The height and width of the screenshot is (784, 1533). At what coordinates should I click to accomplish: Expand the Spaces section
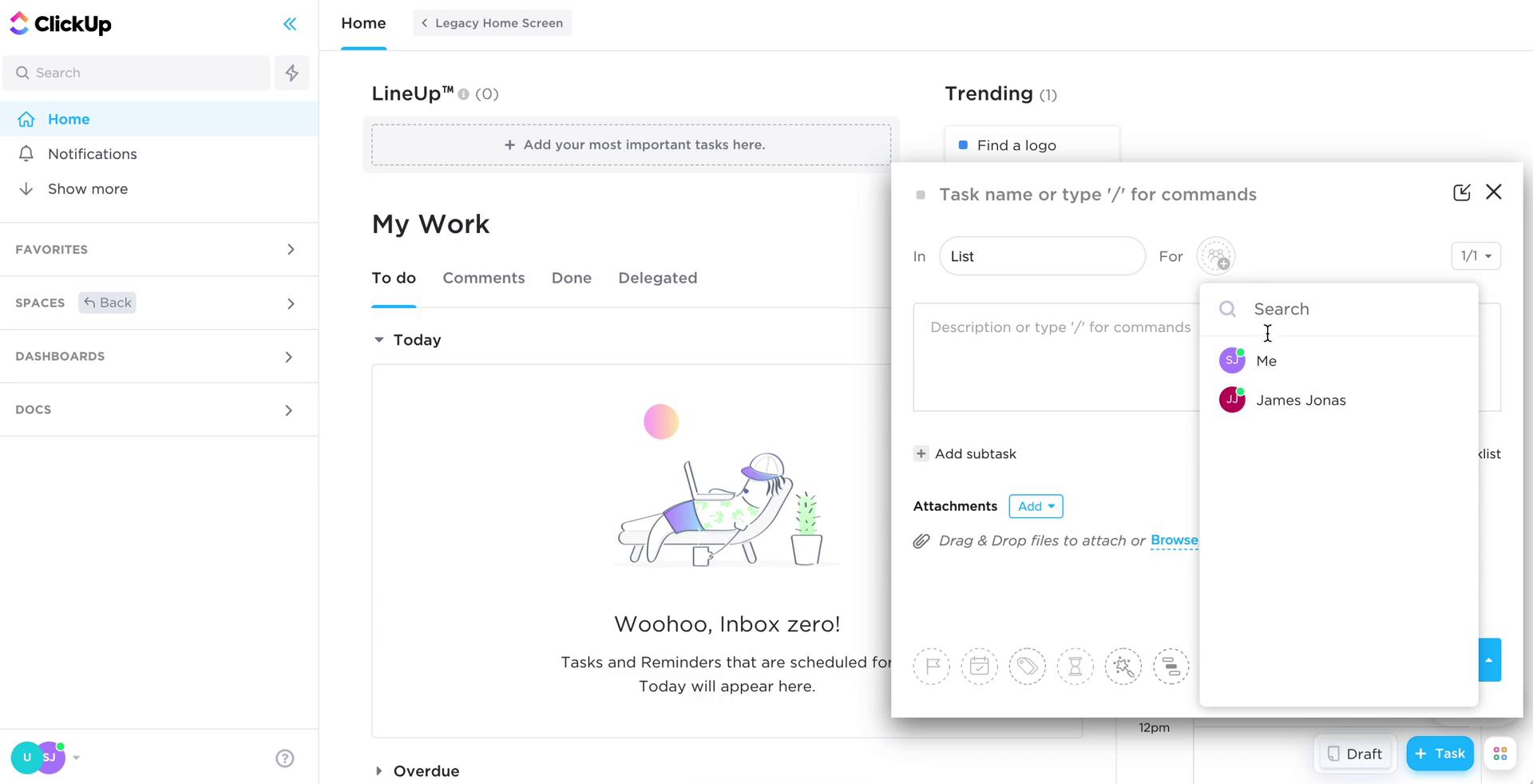pyautogui.click(x=291, y=303)
